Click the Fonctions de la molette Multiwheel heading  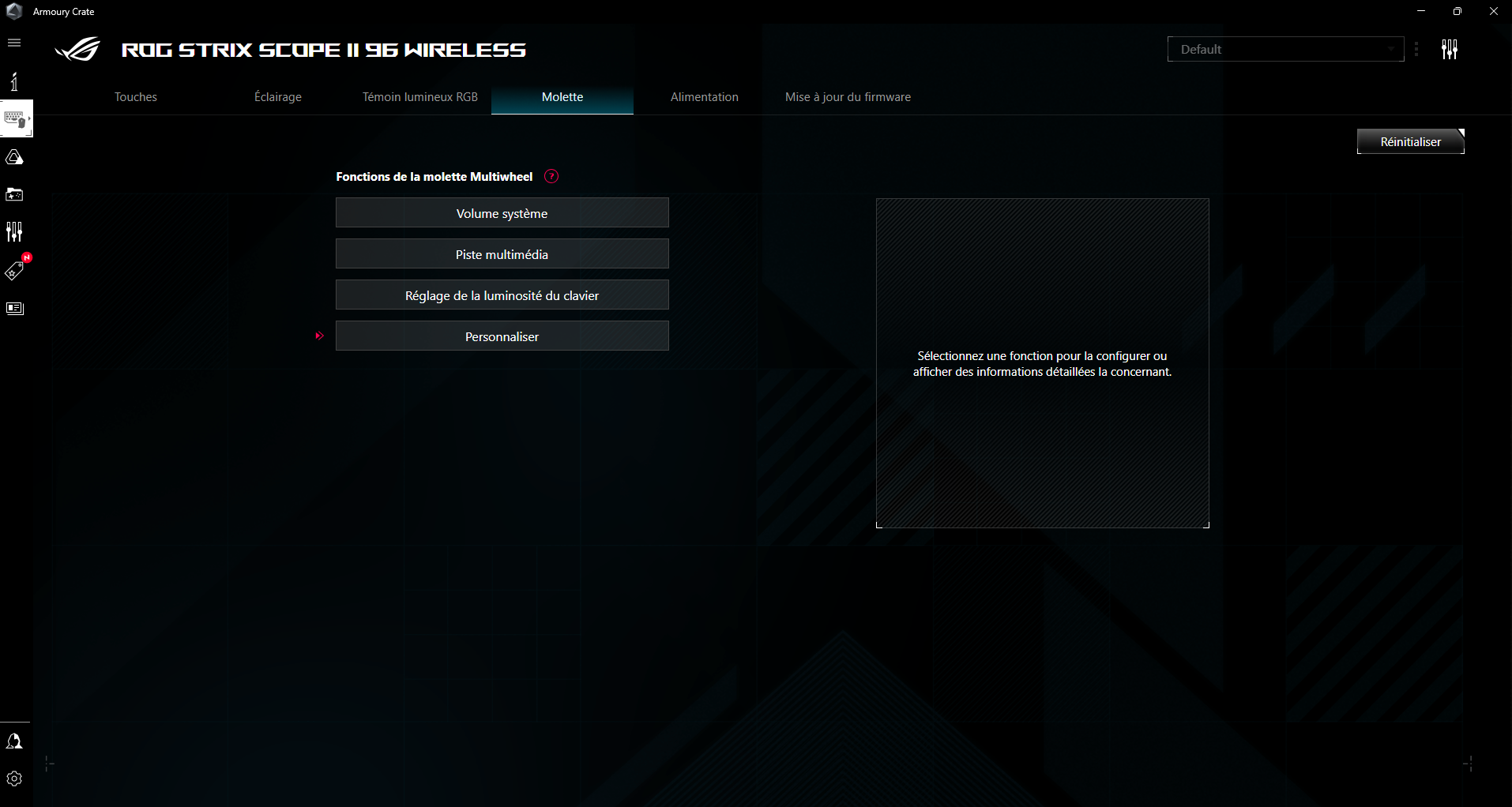click(434, 176)
